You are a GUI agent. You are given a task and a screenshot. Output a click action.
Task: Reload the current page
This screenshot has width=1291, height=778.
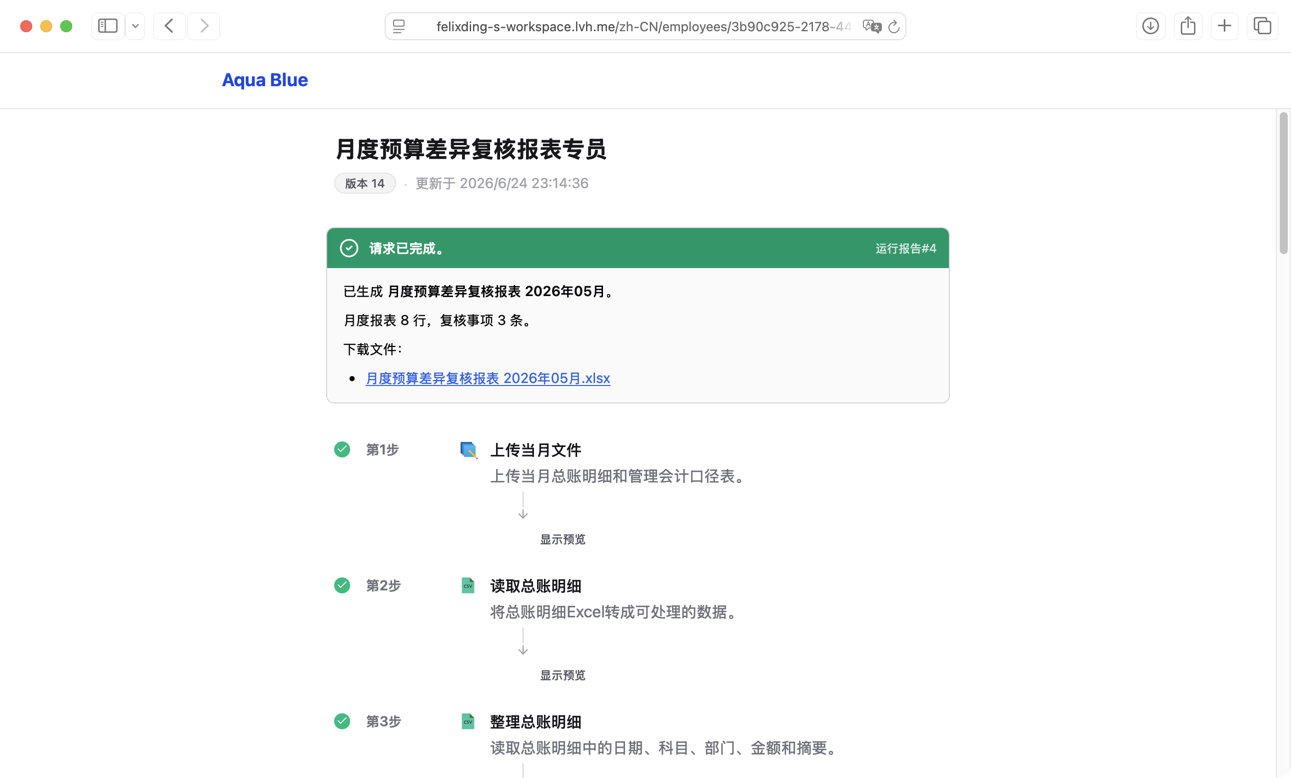coord(894,26)
